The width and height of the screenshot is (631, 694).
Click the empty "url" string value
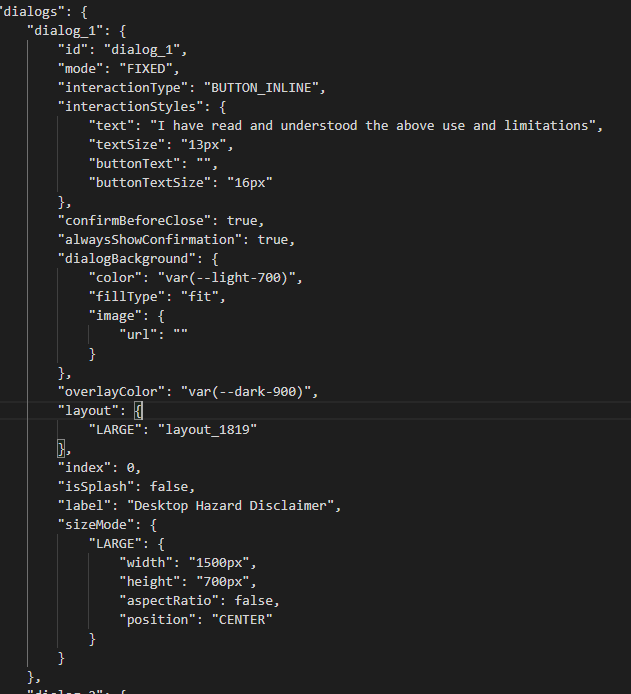pos(180,334)
